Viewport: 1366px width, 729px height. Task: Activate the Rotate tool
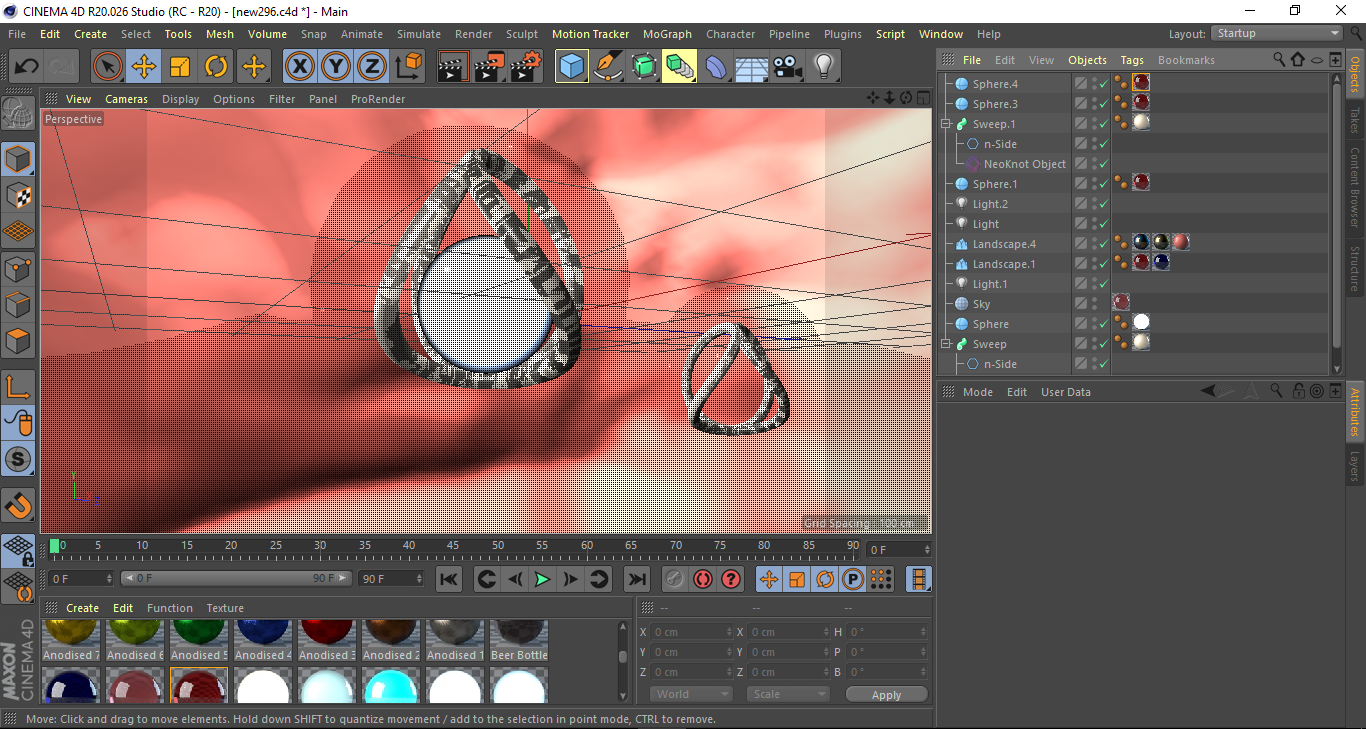pyautogui.click(x=216, y=67)
